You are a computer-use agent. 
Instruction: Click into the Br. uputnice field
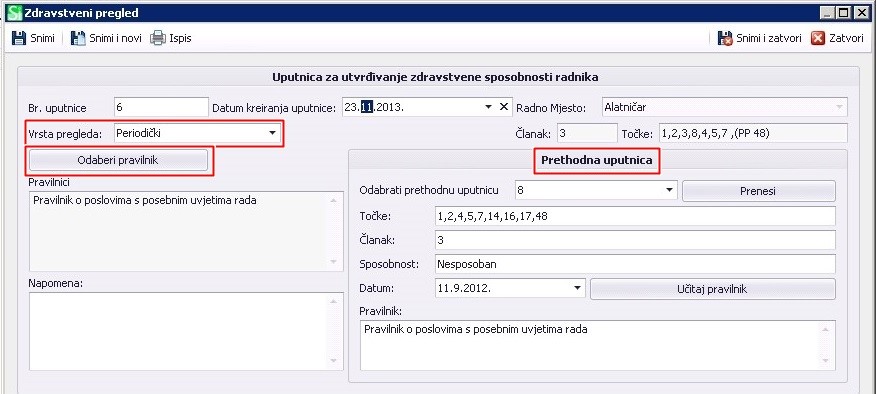[161, 107]
